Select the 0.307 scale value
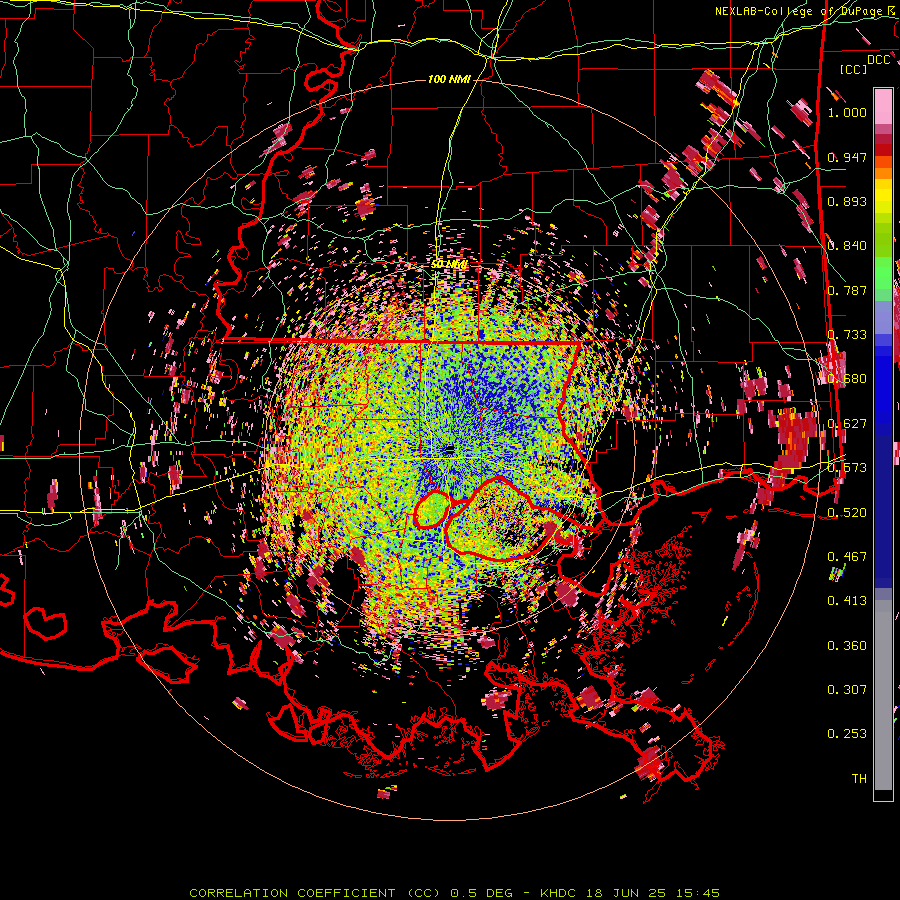900x900 pixels. (x=847, y=690)
